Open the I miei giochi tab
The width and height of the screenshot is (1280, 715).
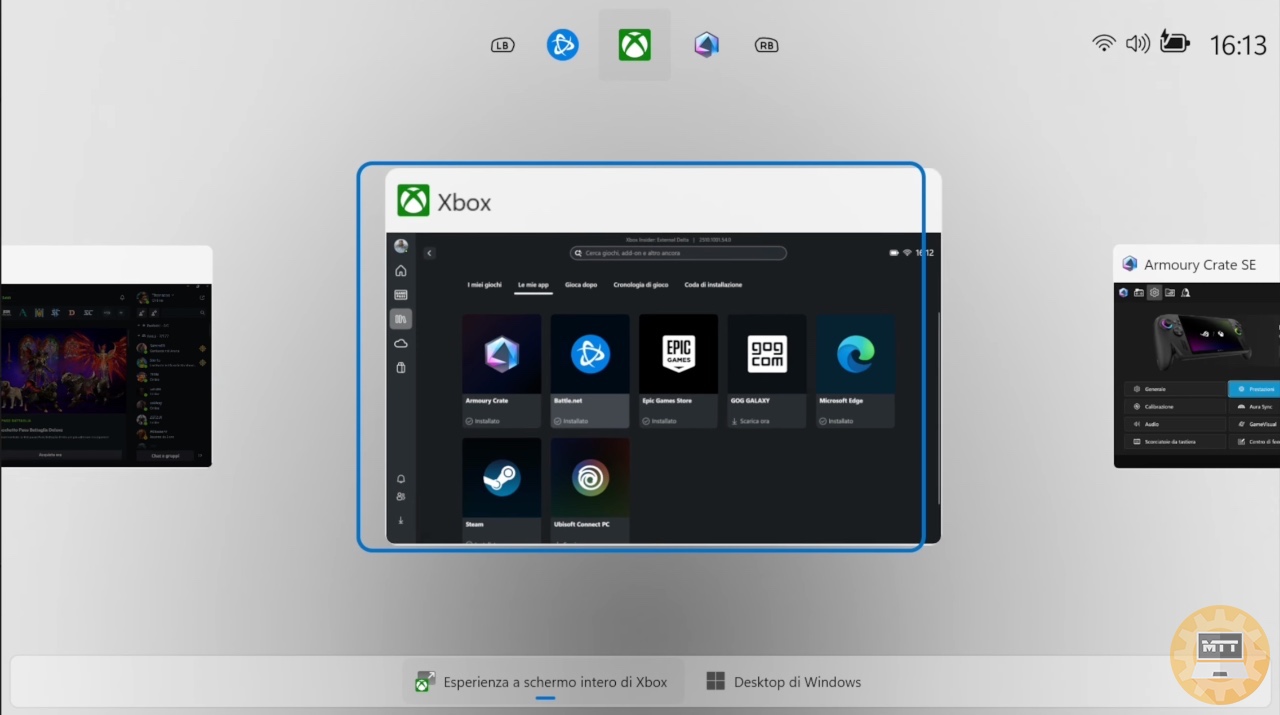485,285
